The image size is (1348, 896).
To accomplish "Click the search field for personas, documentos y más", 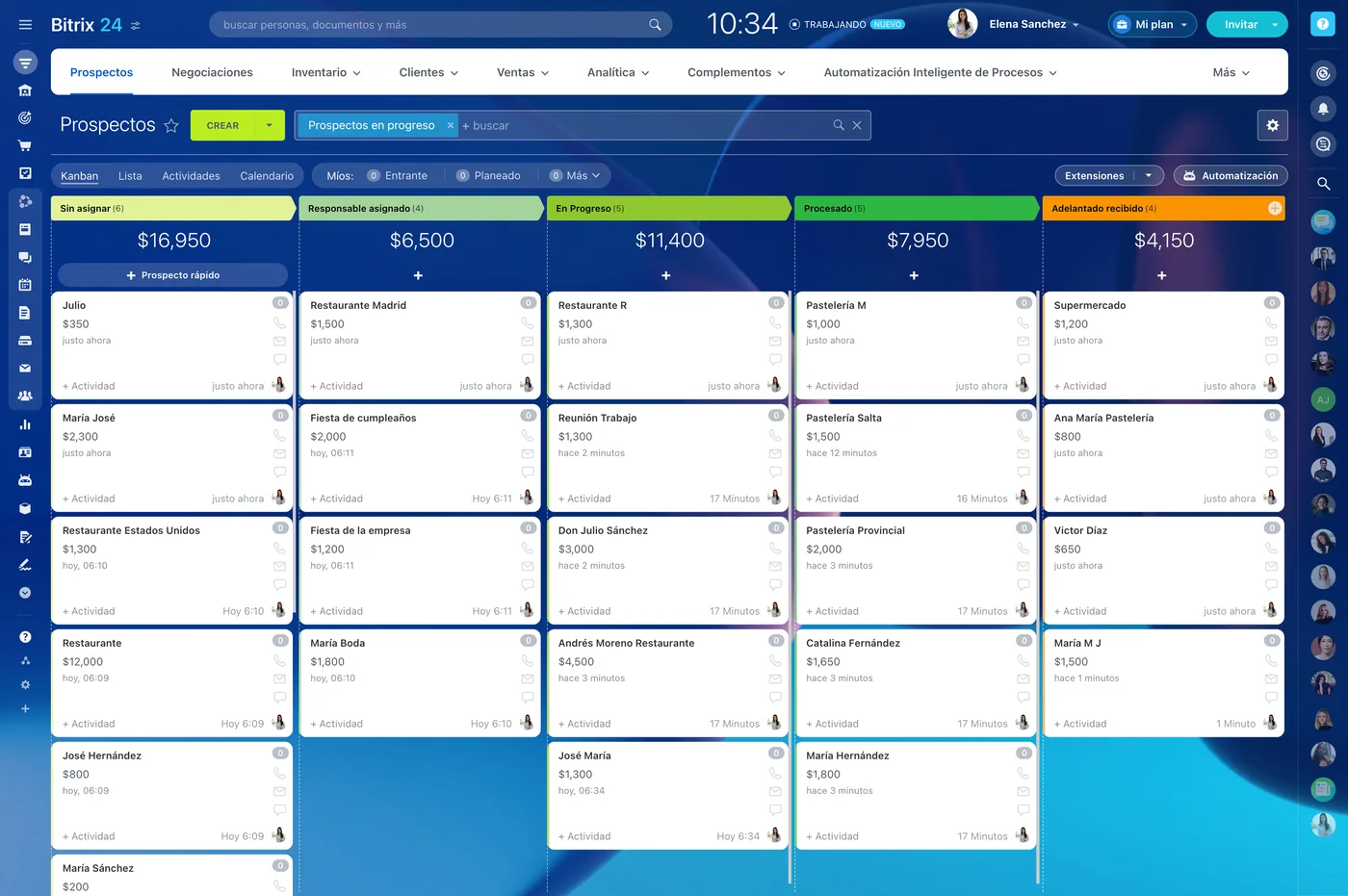I will (441, 25).
